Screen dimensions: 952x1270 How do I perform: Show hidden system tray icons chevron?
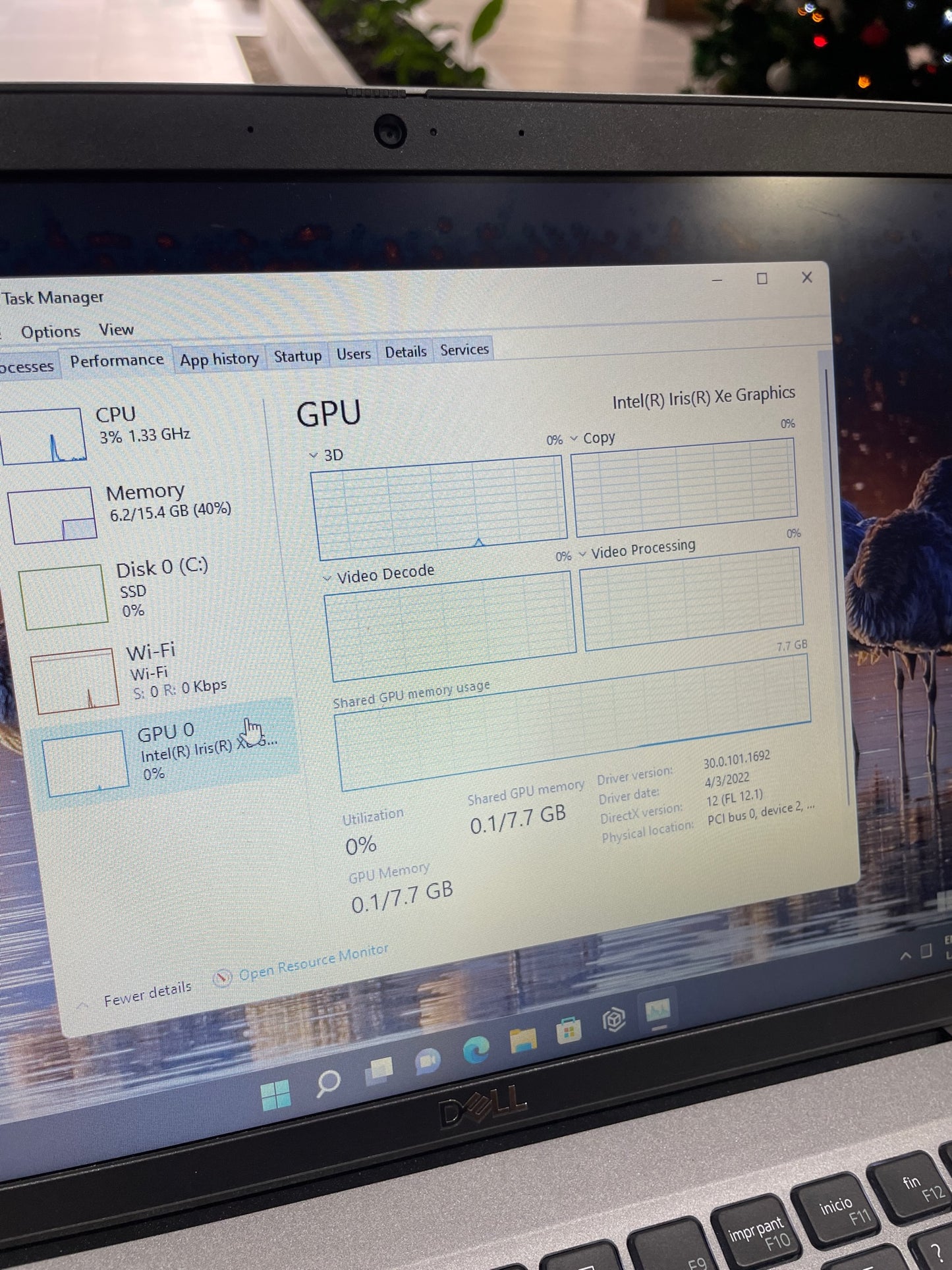point(906,955)
